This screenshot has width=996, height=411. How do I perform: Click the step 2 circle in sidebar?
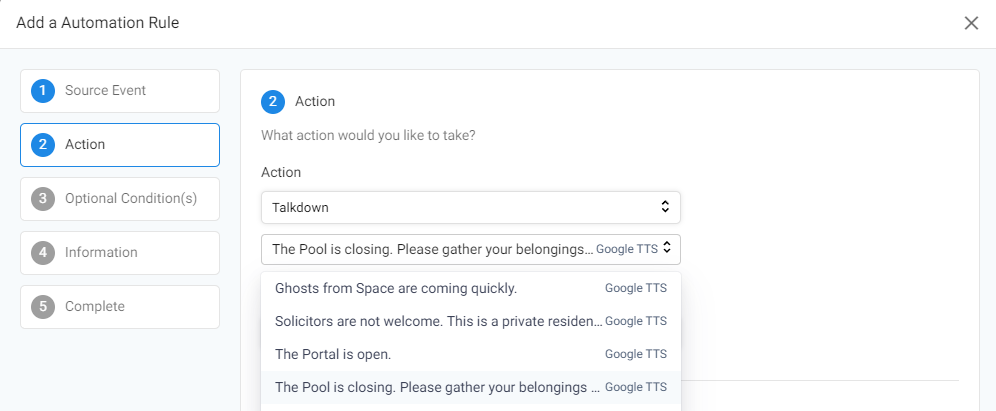[43, 145]
